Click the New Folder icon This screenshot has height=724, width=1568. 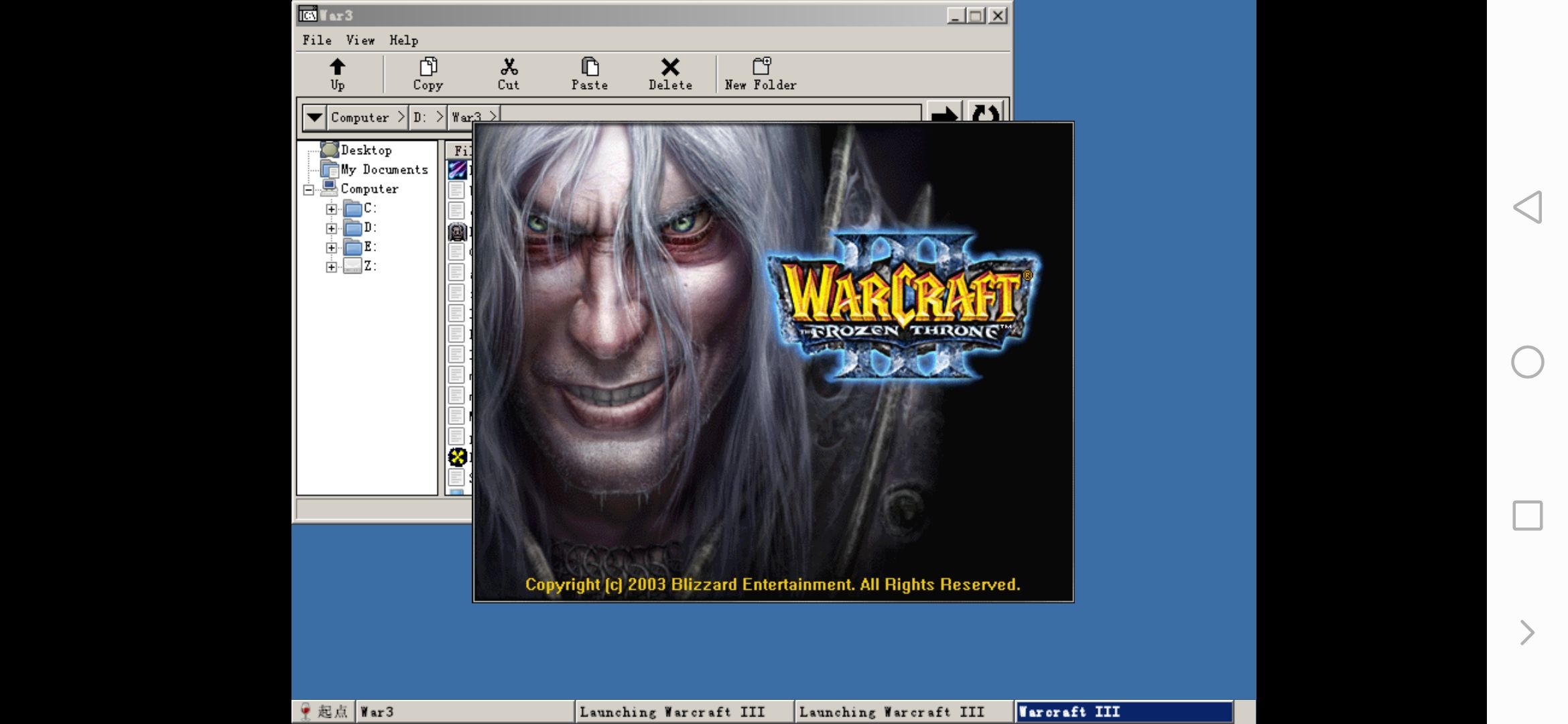click(x=761, y=66)
